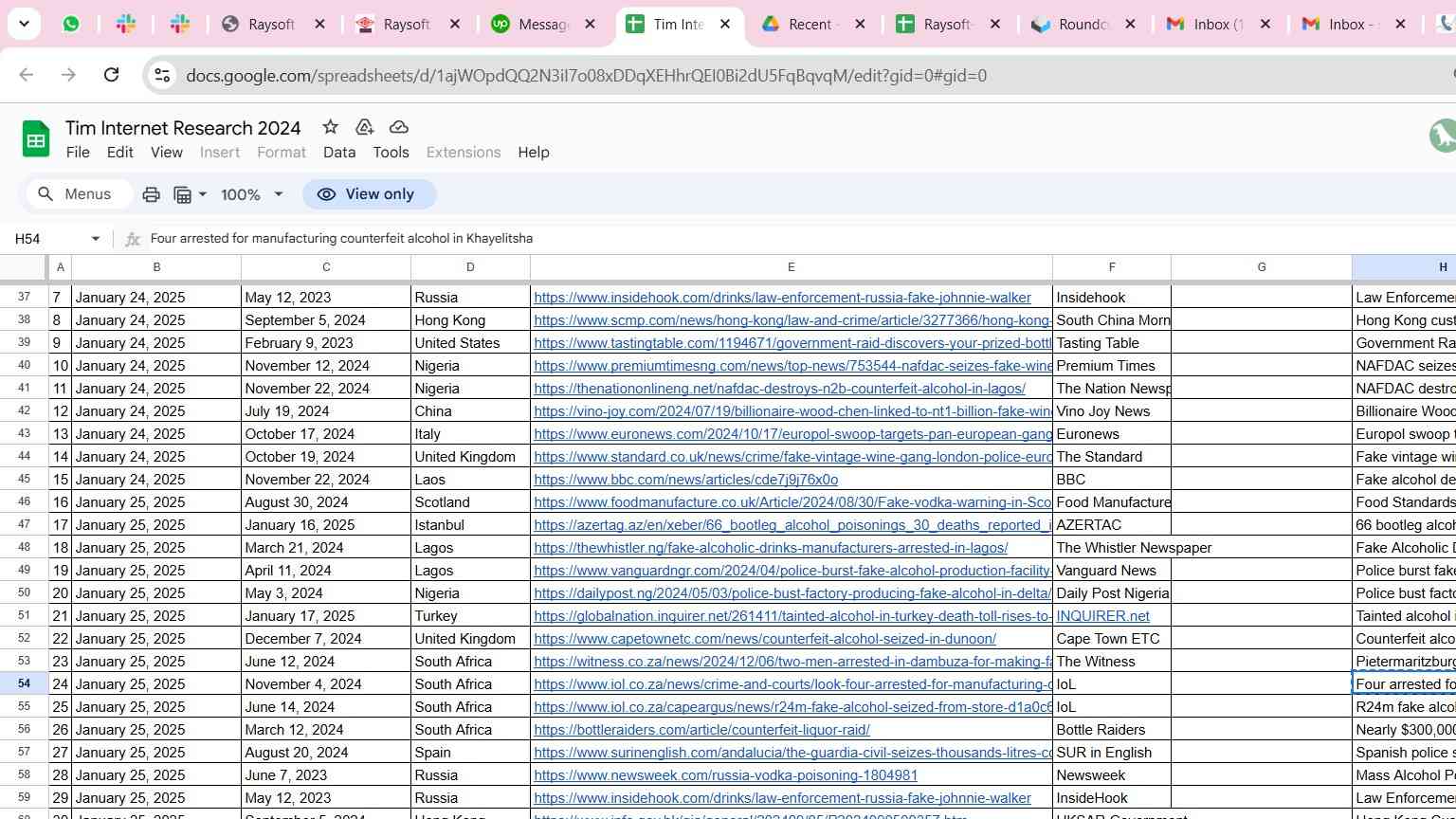Open the Google Sheets home icon
The height and width of the screenshot is (819, 1456).
point(36,140)
